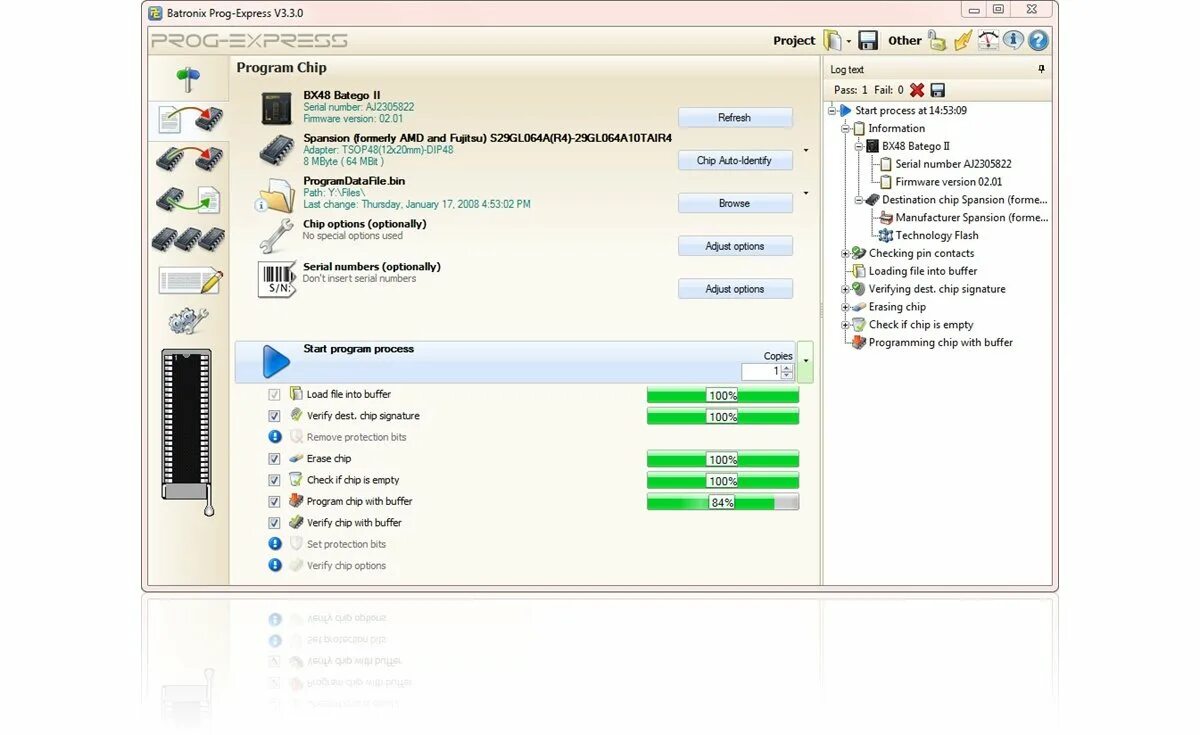Image resolution: width=1200 pixels, height=735 pixels.
Task: Expand the open project dropdown arrow
Action: click(x=849, y=42)
